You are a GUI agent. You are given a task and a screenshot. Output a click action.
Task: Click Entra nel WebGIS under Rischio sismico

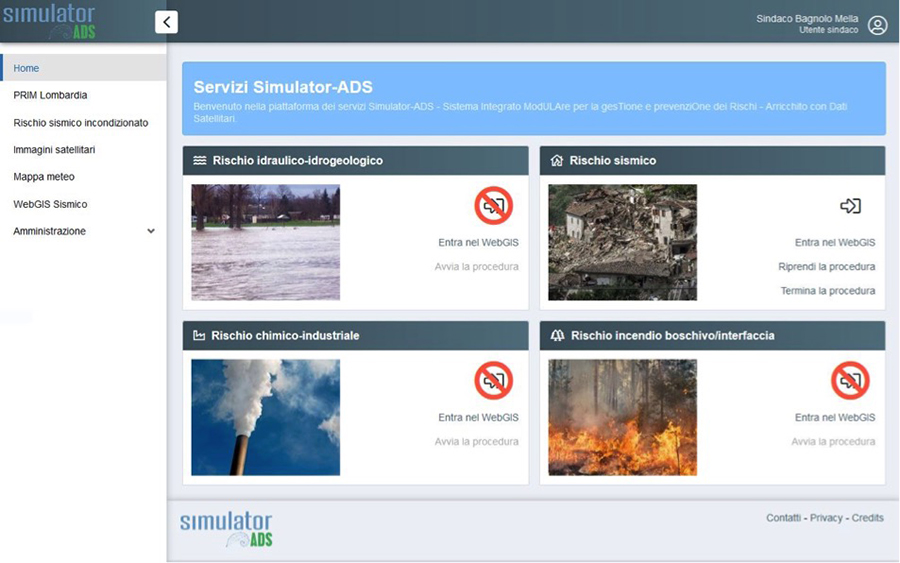point(835,243)
